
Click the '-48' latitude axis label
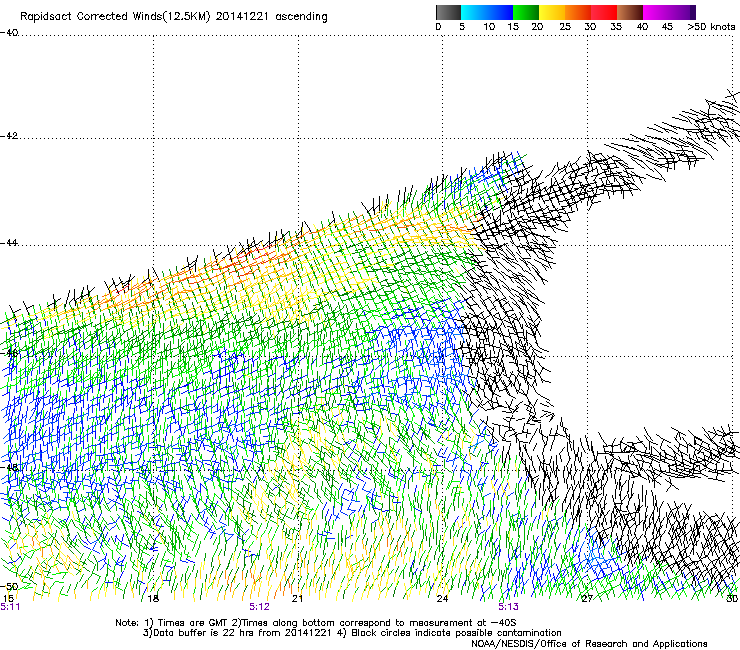pos(9,467)
